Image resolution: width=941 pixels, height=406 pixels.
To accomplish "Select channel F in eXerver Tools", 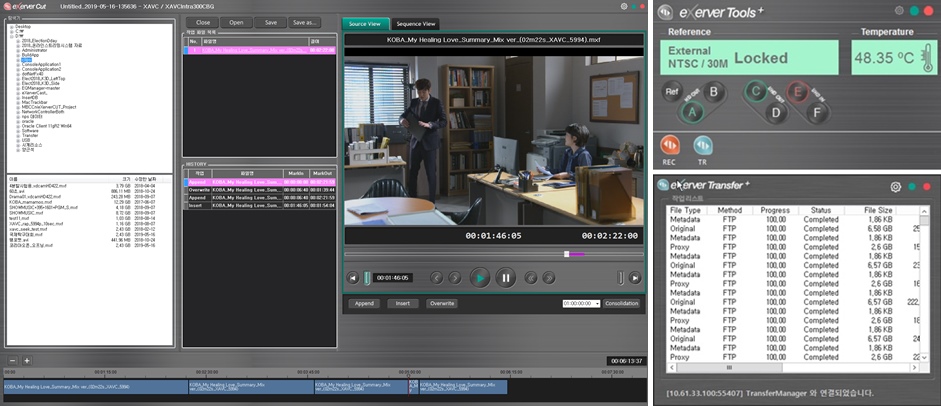I will pos(817,112).
